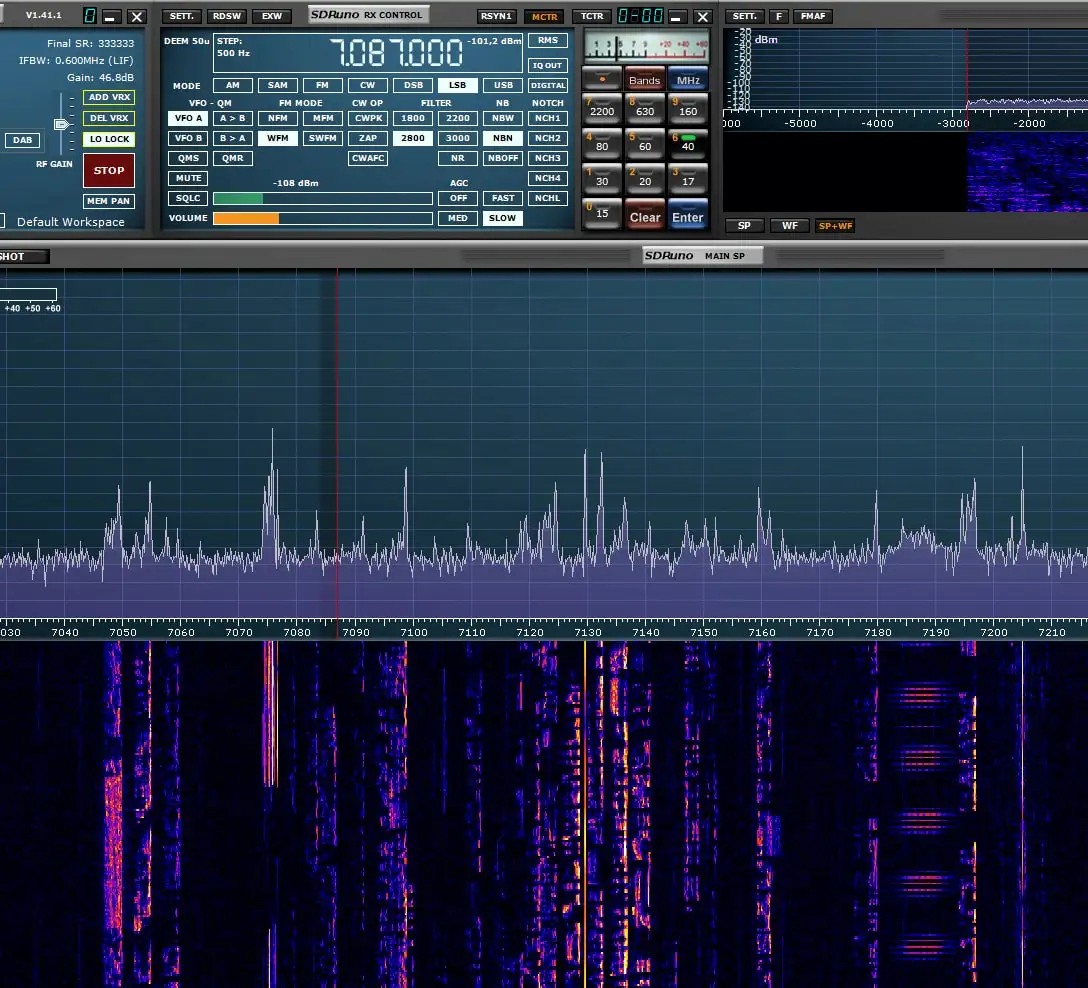Switch mode to USB
This screenshot has height=988, width=1088.
(x=503, y=86)
